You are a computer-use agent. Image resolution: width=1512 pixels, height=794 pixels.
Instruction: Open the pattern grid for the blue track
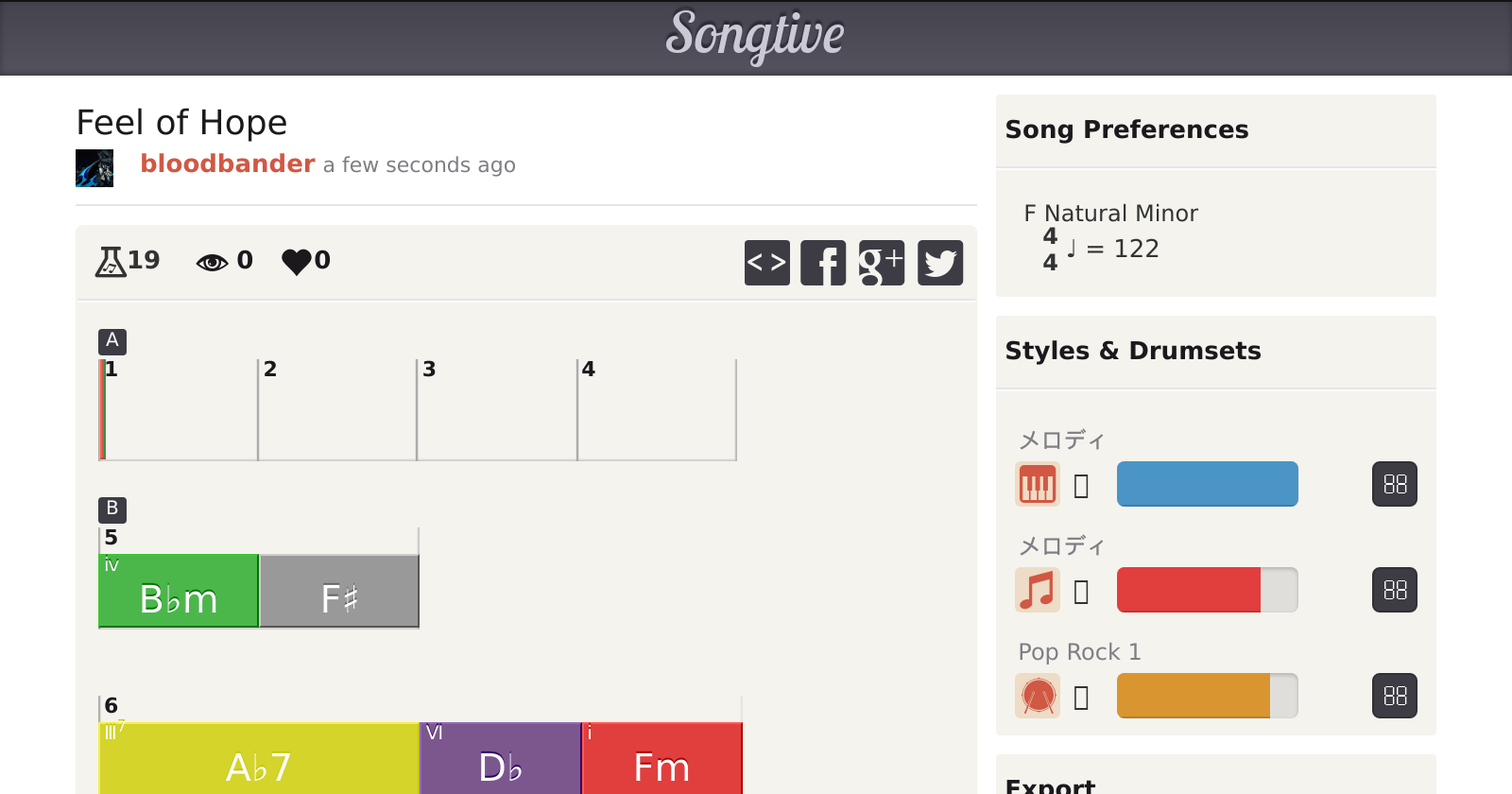[1394, 485]
